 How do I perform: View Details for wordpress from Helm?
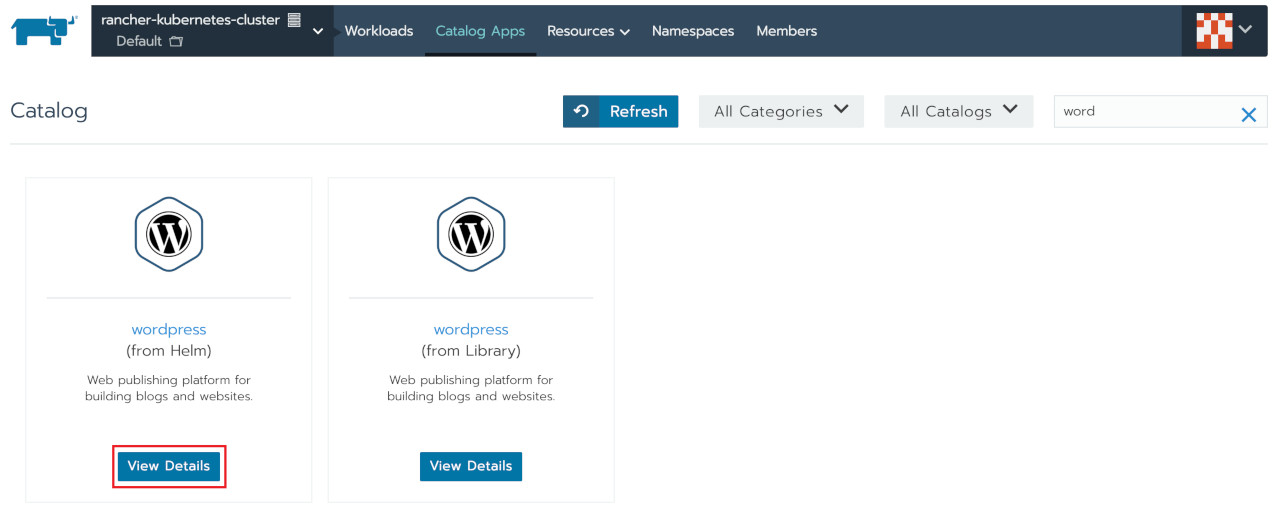pyautogui.click(x=169, y=466)
